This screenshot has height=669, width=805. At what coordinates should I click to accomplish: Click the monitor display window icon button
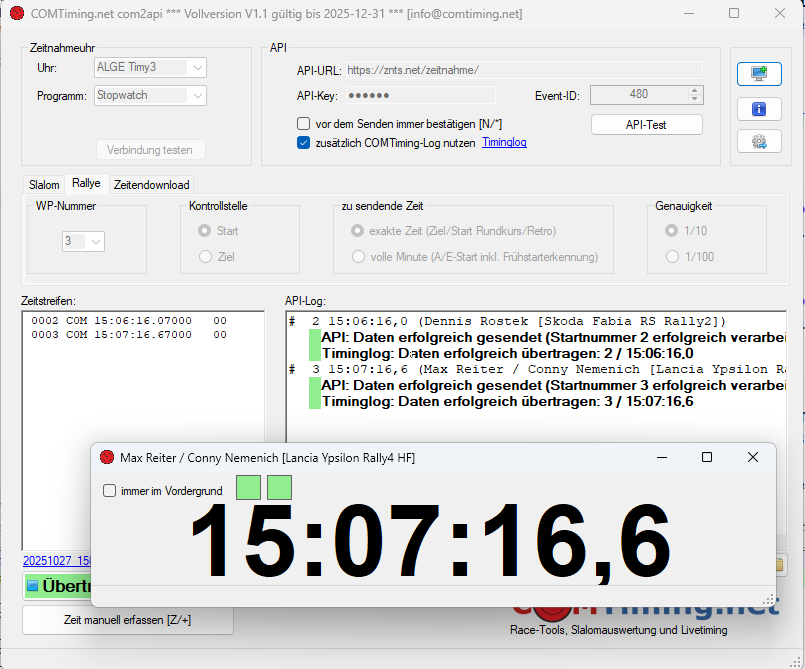pyautogui.click(x=758, y=74)
